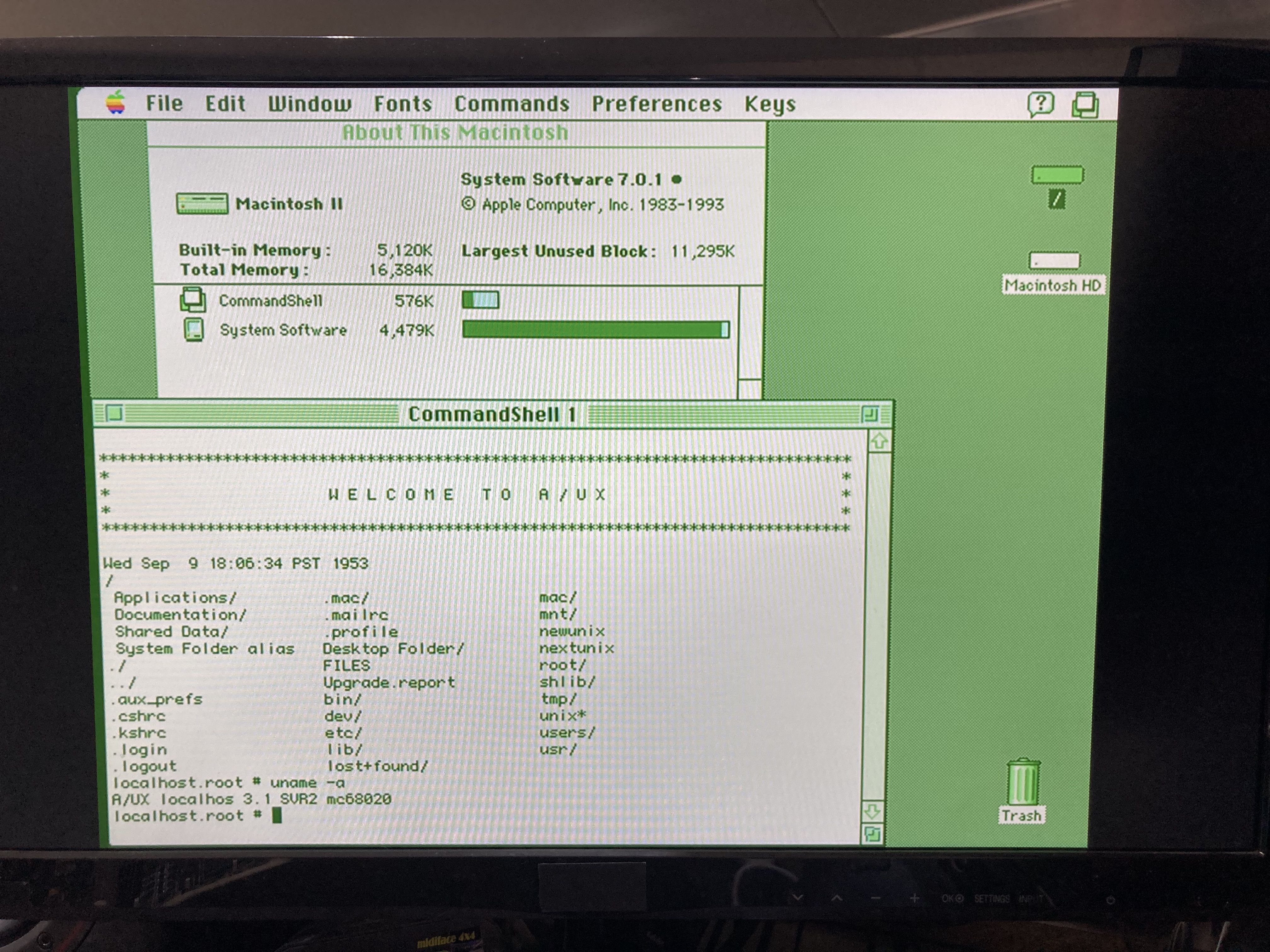This screenshot has width=1270, height=952.
Task: Click the CommandShell scroll up arrow
Action: 879,441
